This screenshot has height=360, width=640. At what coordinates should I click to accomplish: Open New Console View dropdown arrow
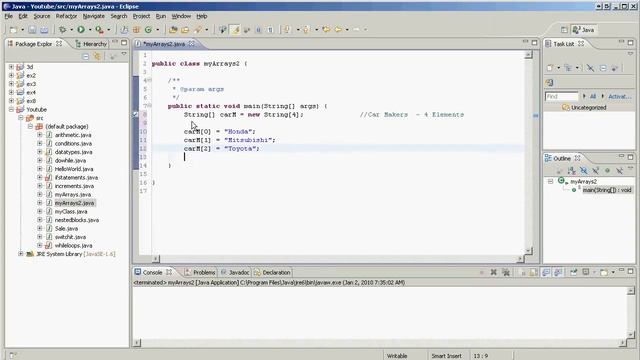click(x=613, y=273)
